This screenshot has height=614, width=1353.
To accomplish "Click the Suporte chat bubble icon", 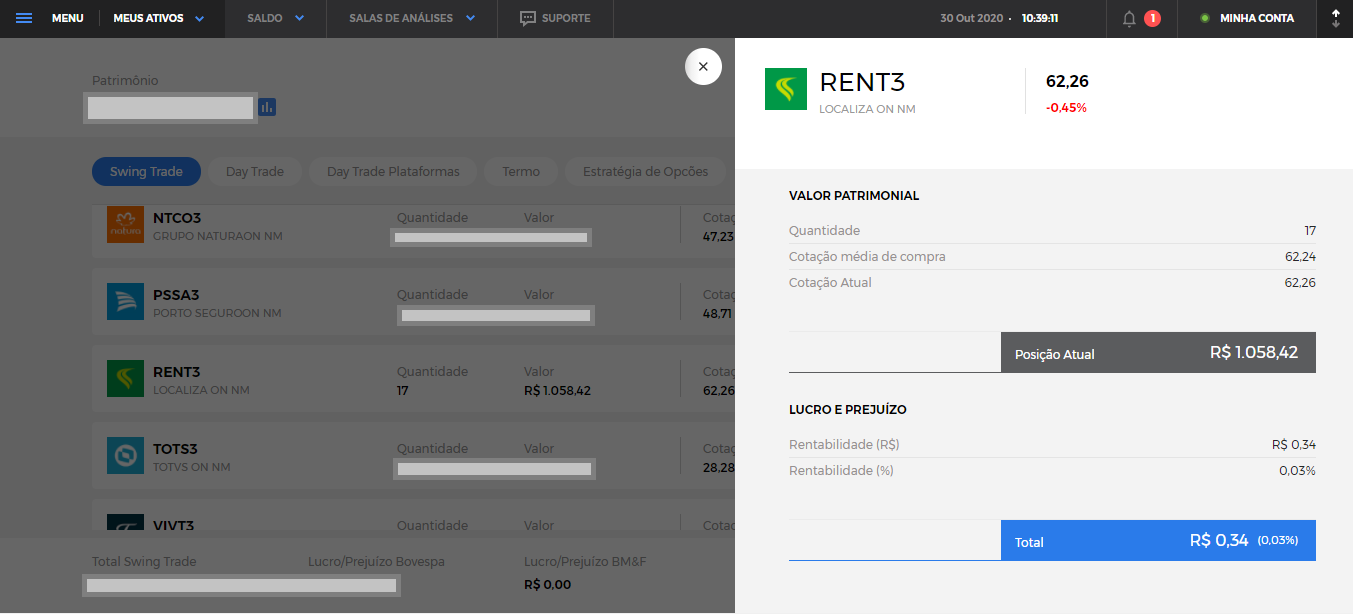I will 528,18.
